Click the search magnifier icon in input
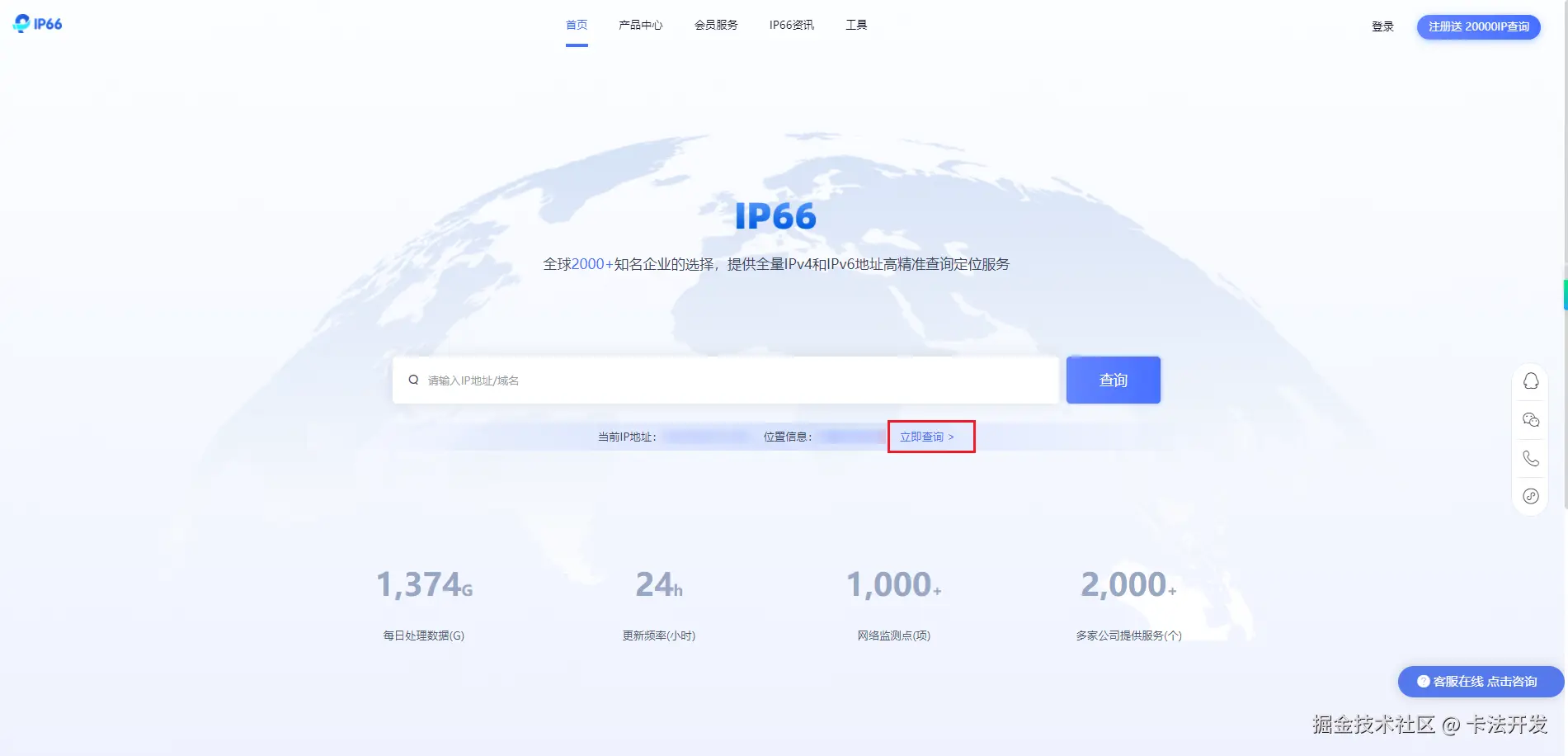The height and width of the screenshot is (756, 1568). pos(413,380)
